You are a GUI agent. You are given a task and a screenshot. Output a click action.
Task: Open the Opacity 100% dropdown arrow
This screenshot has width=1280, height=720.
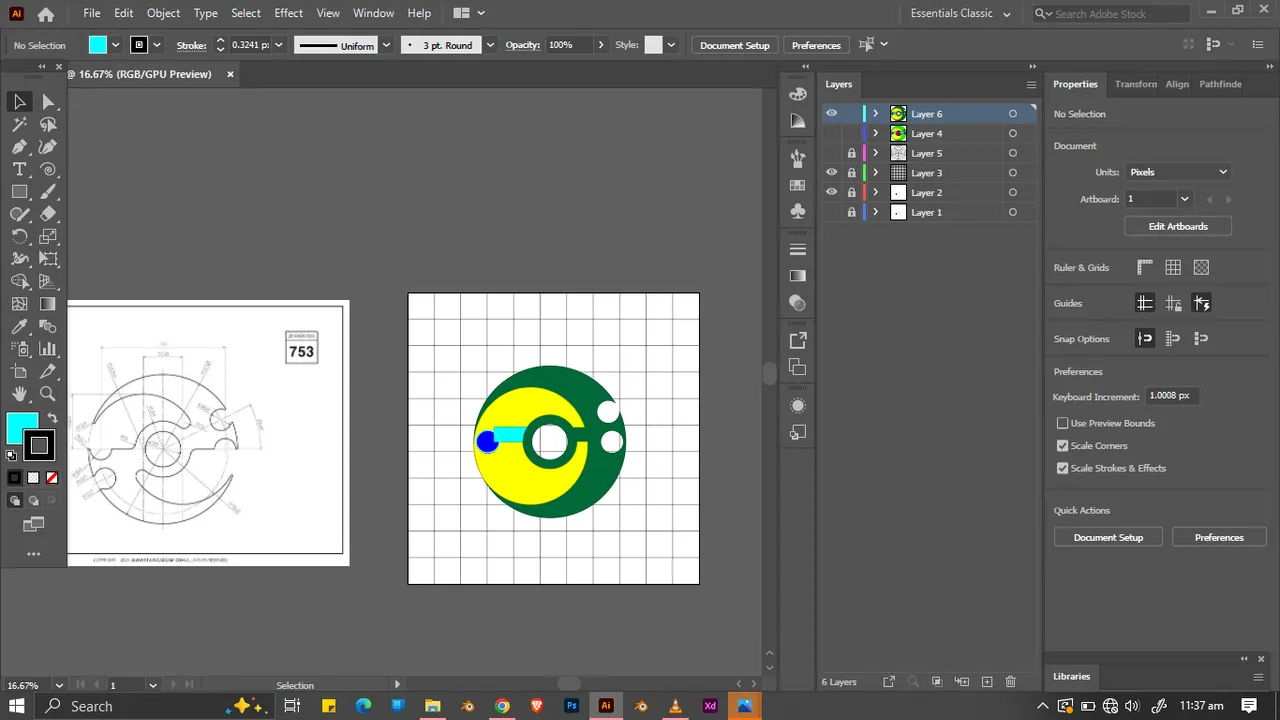600,45
